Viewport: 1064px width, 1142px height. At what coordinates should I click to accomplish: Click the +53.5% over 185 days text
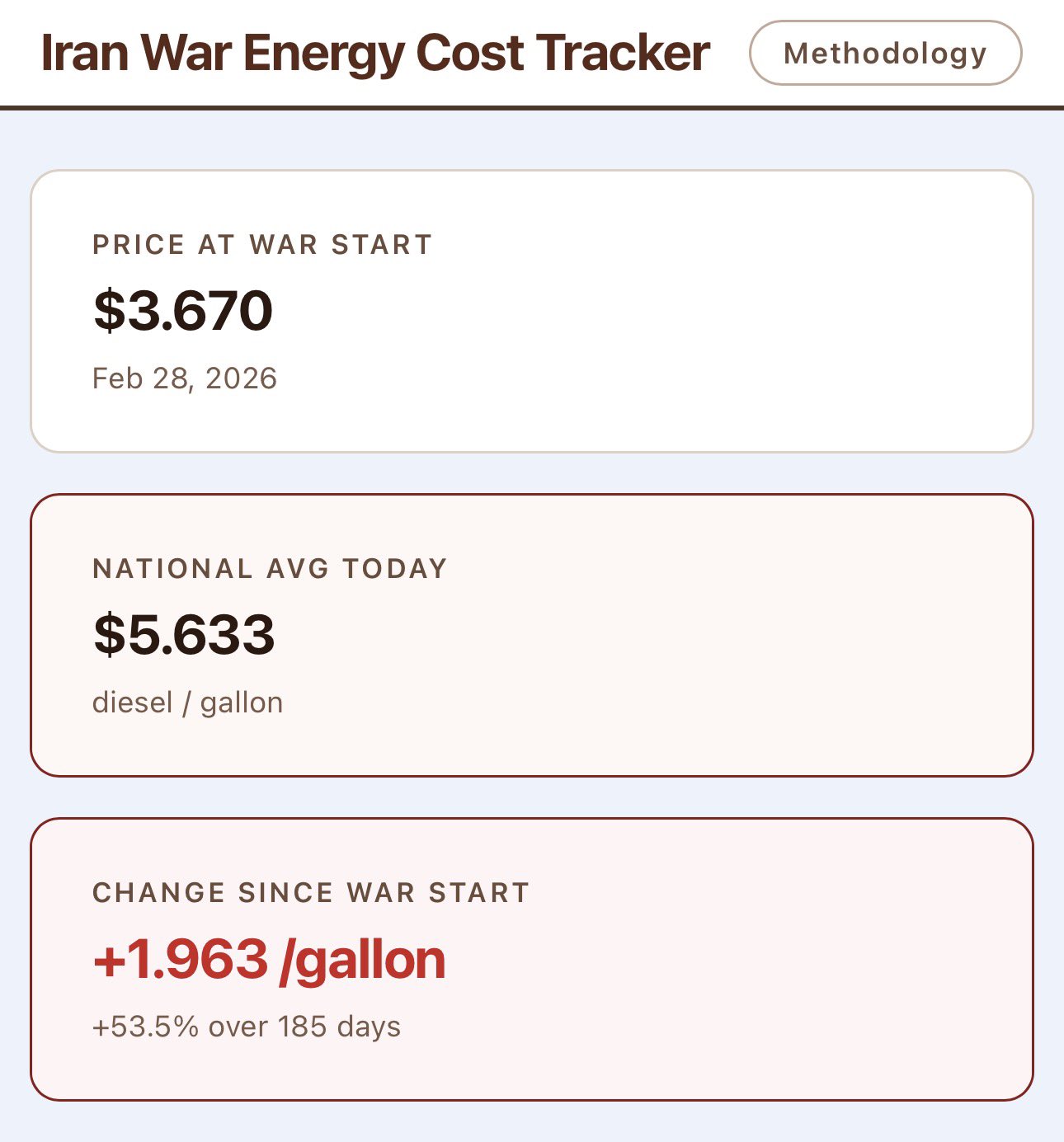point(247,1027)
